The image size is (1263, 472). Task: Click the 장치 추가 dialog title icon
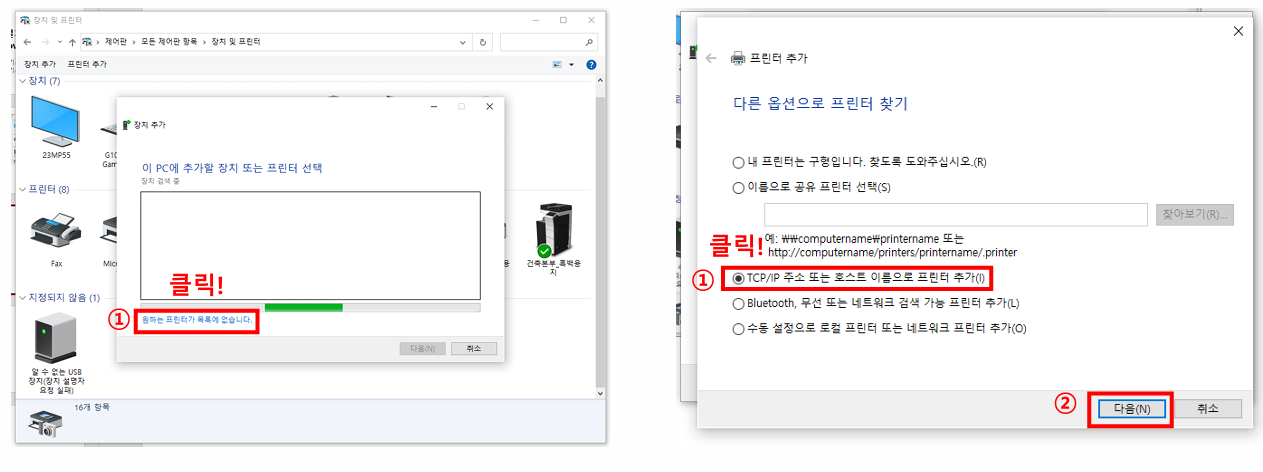(x=126, y=125)
